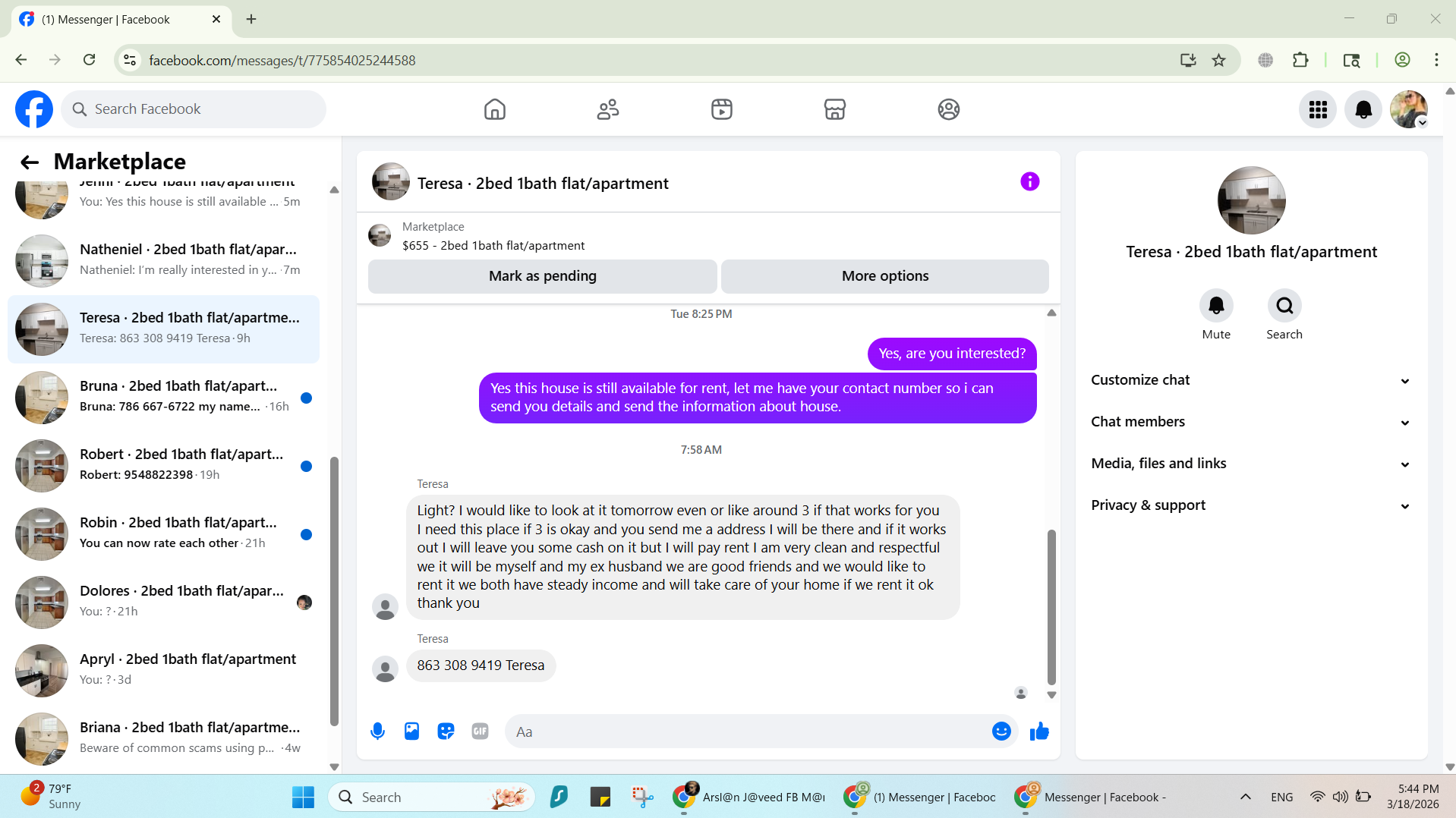Click chat messages scrollbar thumb
The height and width of the screenshot is (818, 1456).
coord(1051,607)
